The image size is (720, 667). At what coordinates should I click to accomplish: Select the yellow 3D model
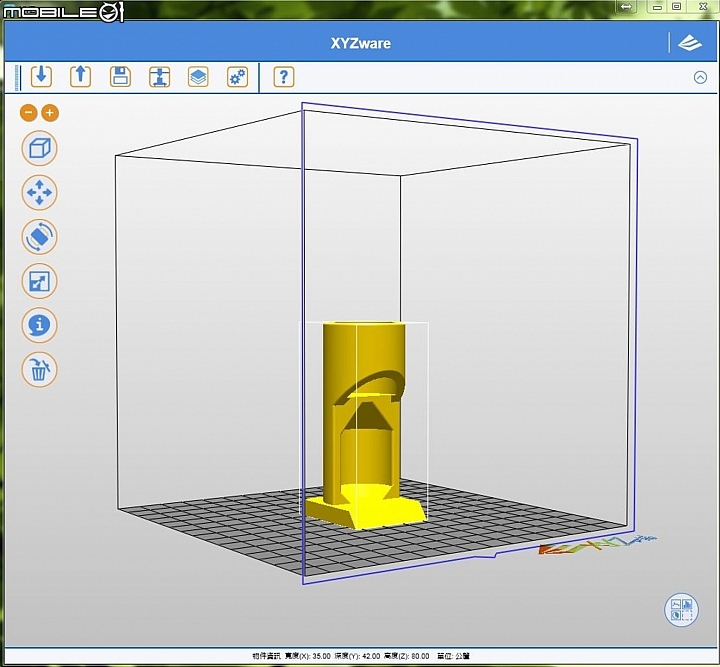click(x=364, y=425)
